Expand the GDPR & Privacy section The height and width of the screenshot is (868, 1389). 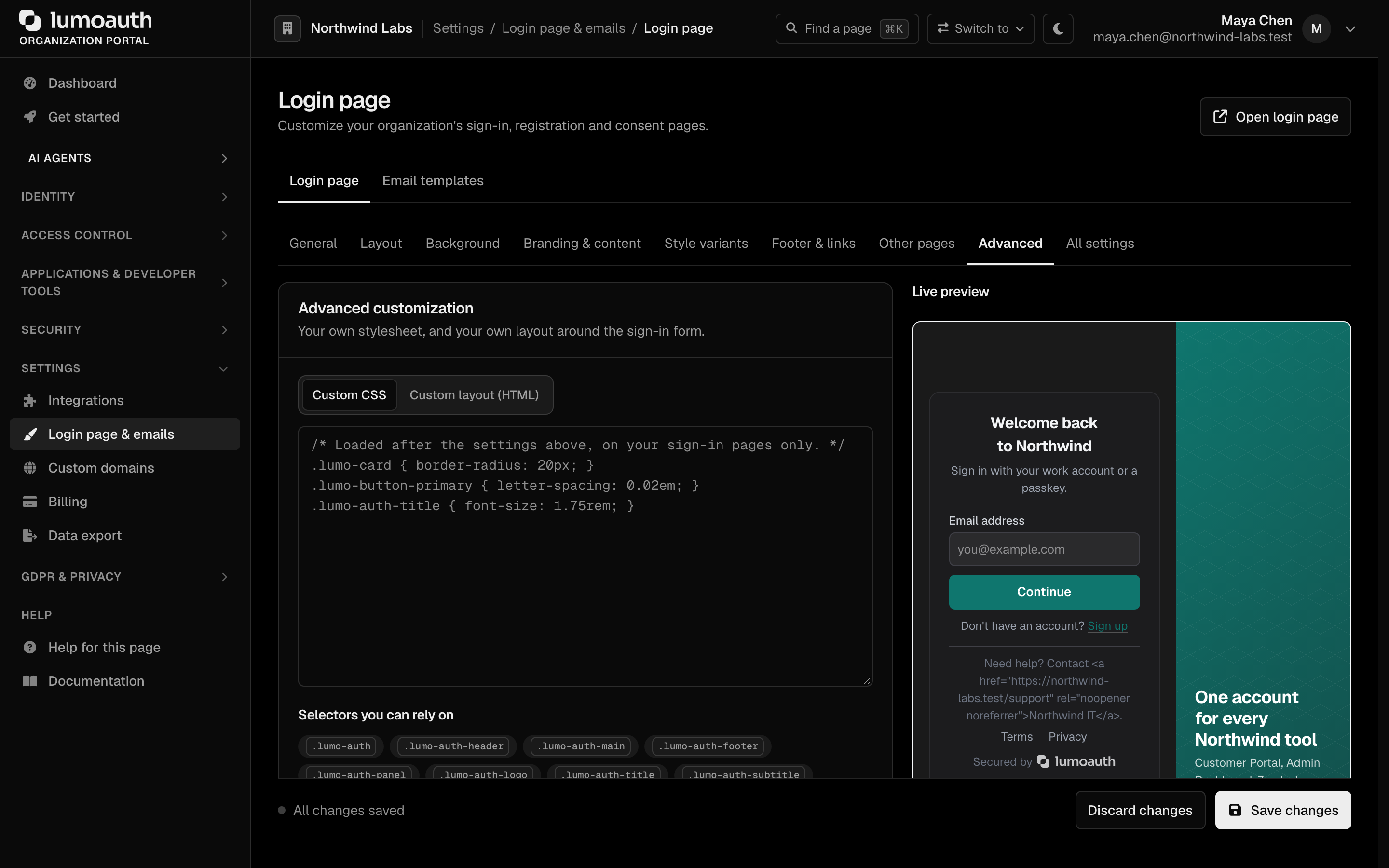(x=125, y=577)
